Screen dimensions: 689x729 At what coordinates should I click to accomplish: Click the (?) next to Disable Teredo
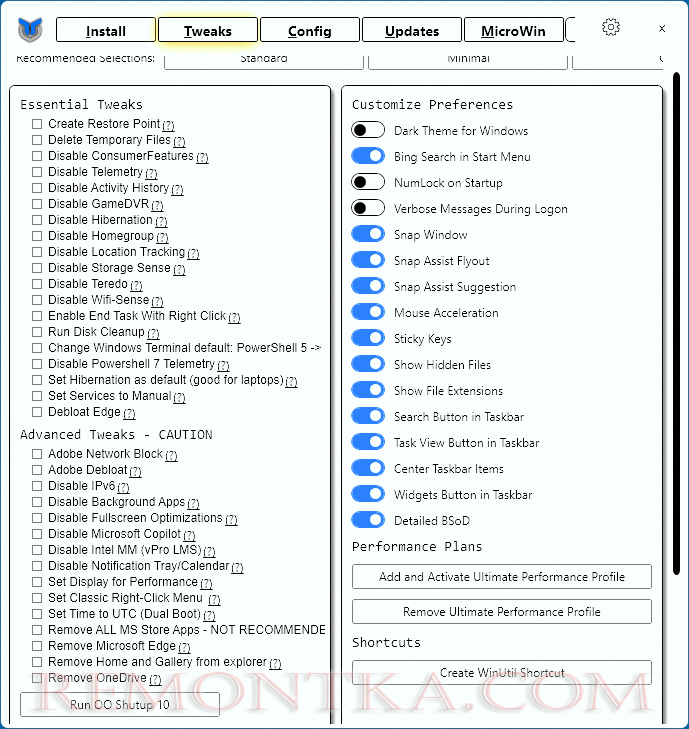(136, 285)
